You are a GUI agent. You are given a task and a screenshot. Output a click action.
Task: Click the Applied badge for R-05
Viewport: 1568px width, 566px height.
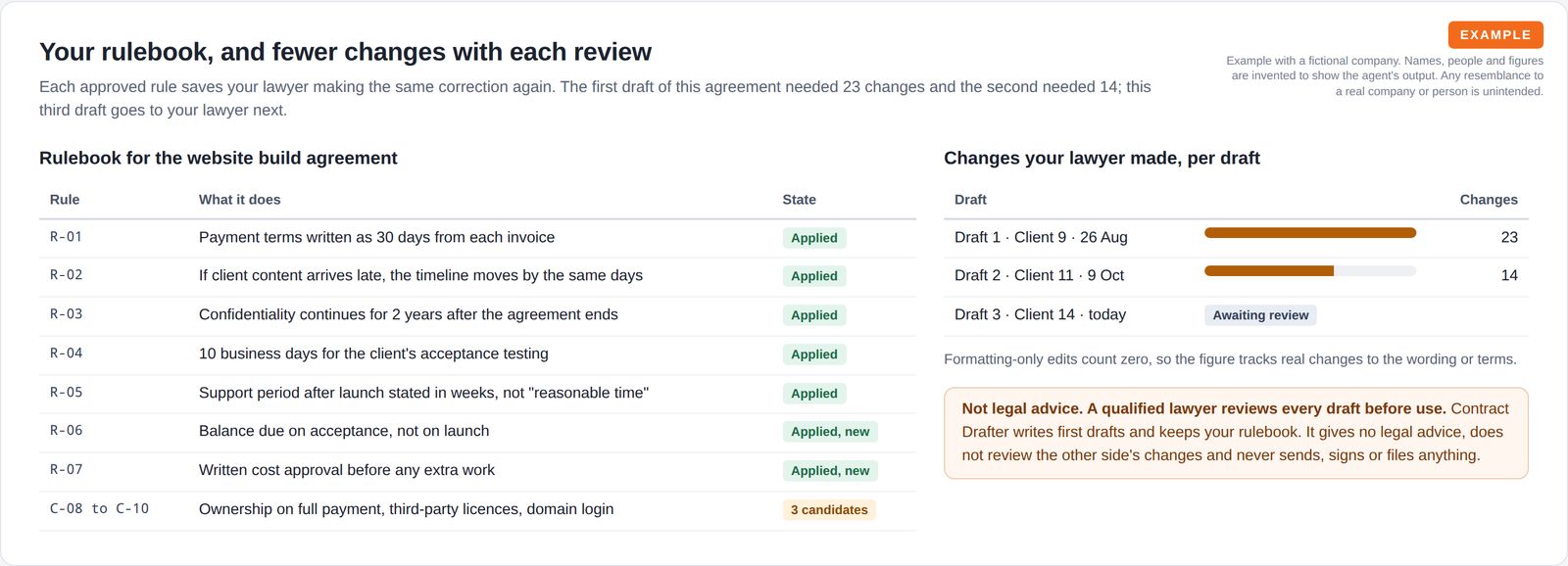[x=814, y=394]
